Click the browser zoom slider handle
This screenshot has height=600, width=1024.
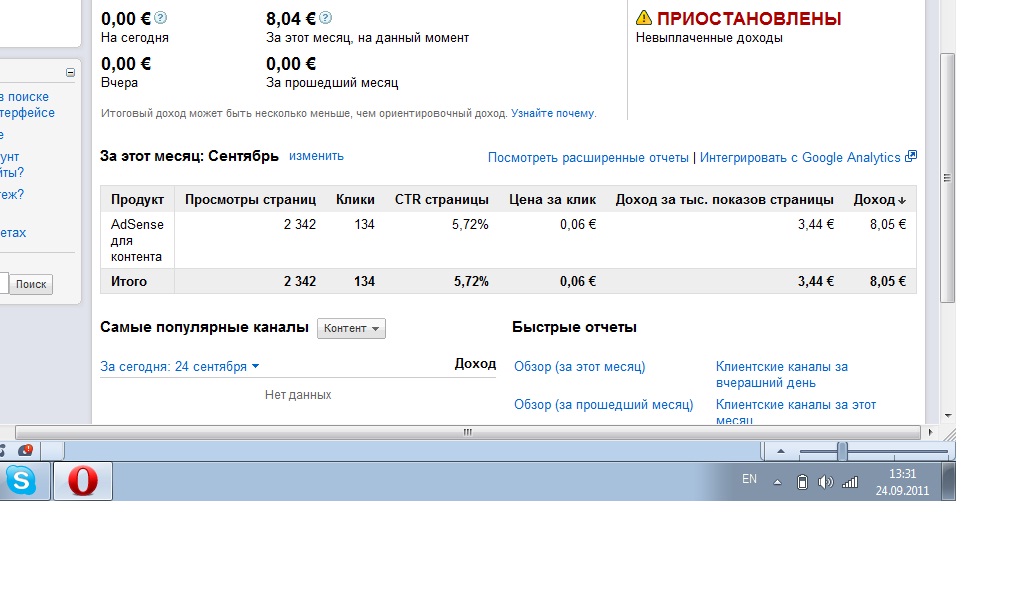(x=842, y=452)
